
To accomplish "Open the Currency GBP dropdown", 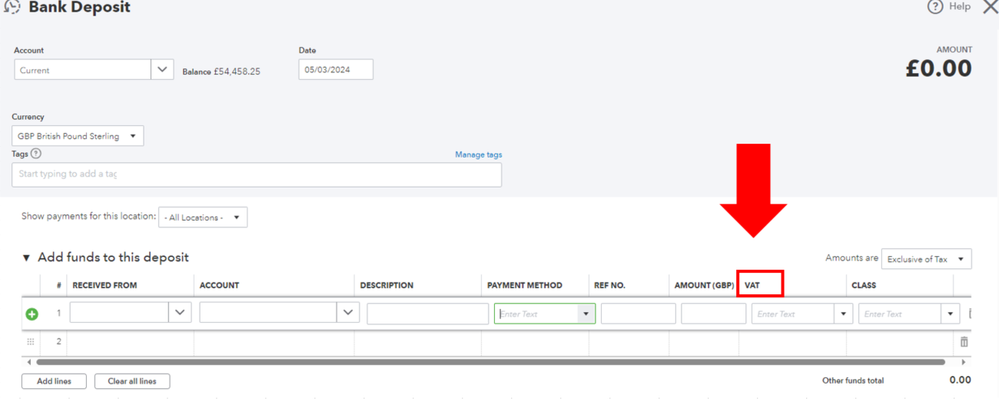I will tap(78, 136).
